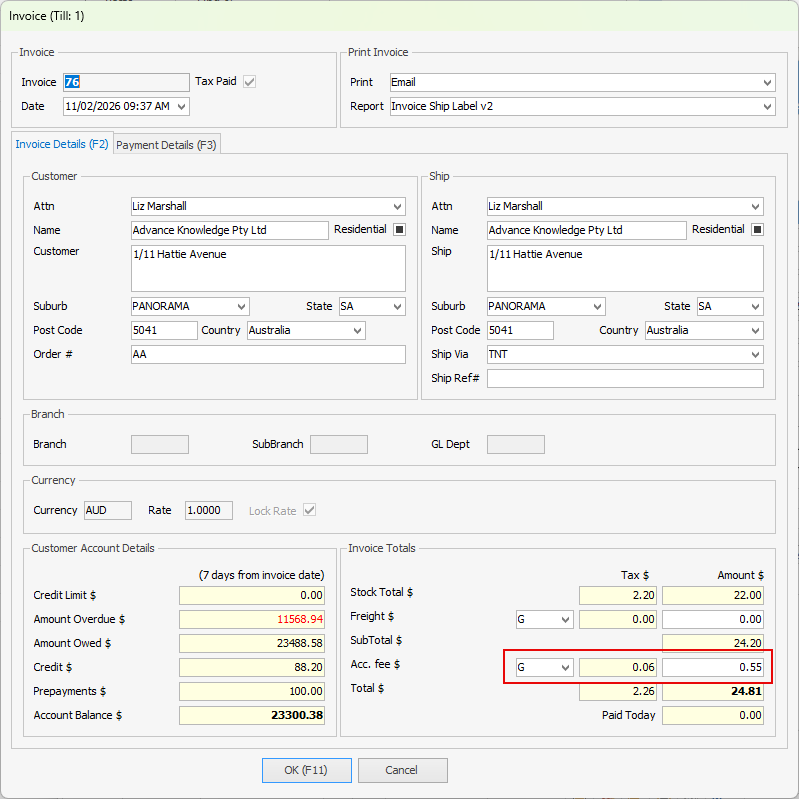Open Customer Suburb dropdown
Viewport: 799px width, 799px height.
point(242,306)
